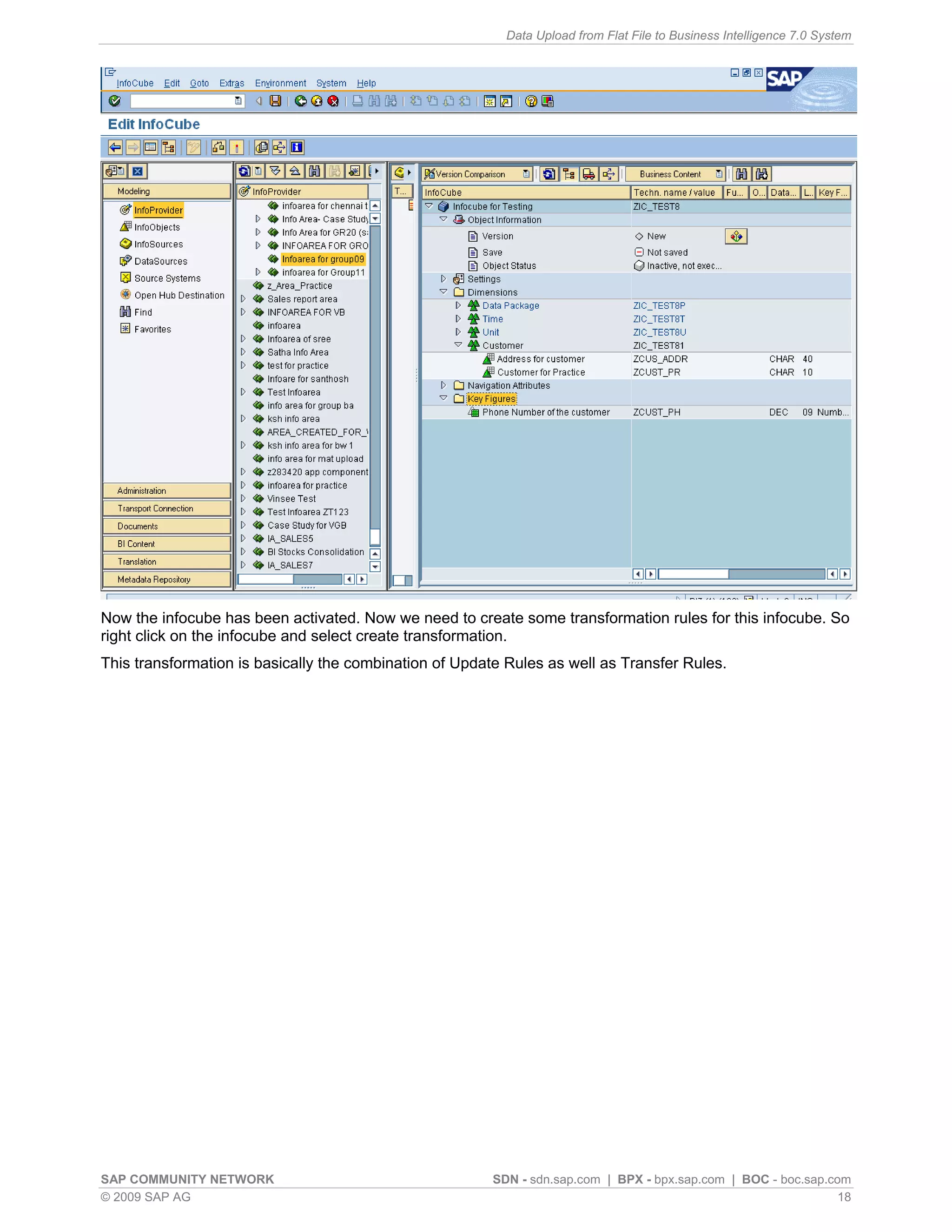This screenshot has width=952, height=1232.
Task: Collapse the Infocube for Testing node
Action: pos(429,206)
